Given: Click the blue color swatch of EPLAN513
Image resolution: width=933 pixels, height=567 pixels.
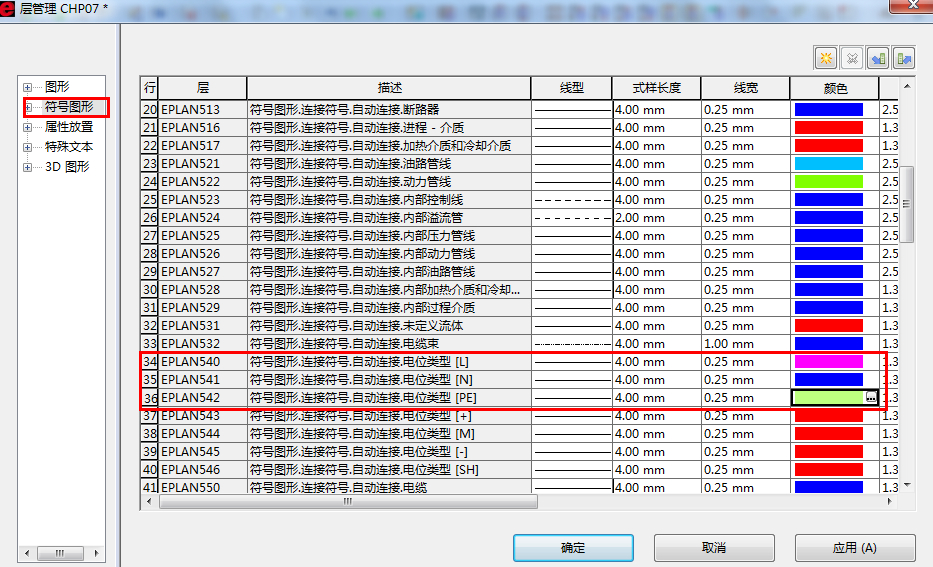Looking at the screenshot, I should coord(828,109).
